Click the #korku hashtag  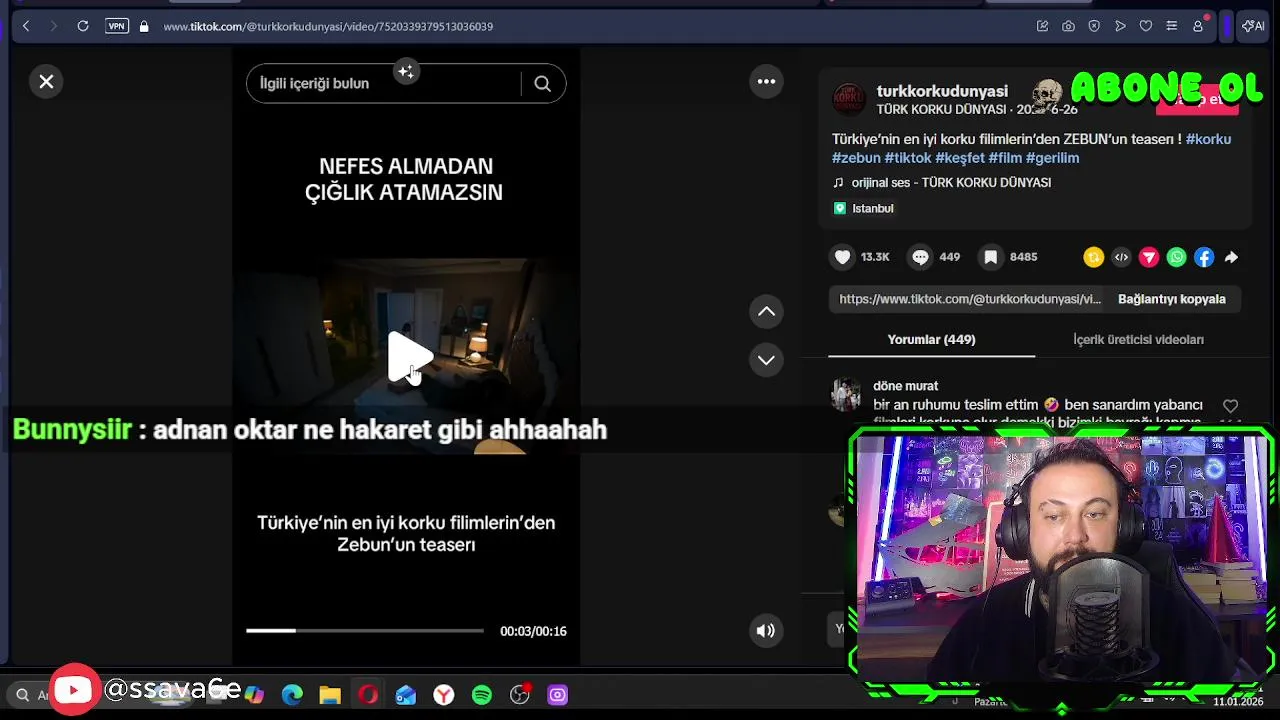(1208, 139)
